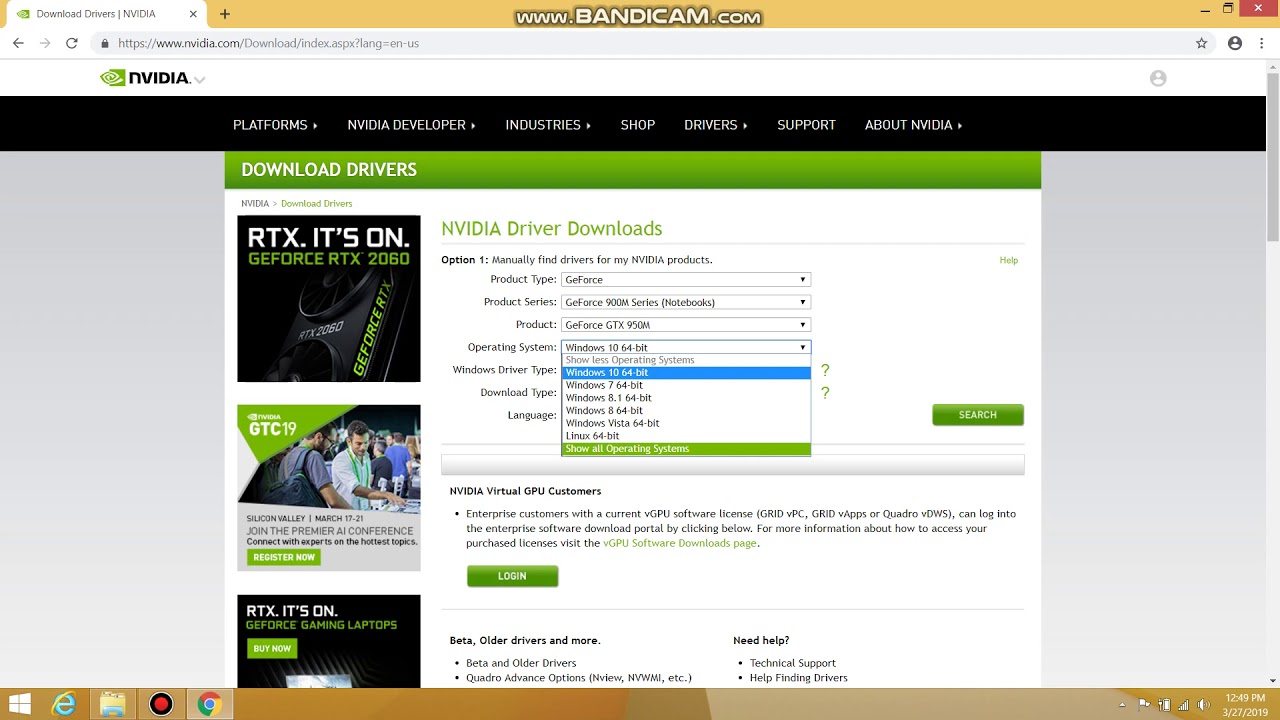Screen dimensions: 1280x720
Task: Open DRIVERS menu
Action: [x=715, y=125]
